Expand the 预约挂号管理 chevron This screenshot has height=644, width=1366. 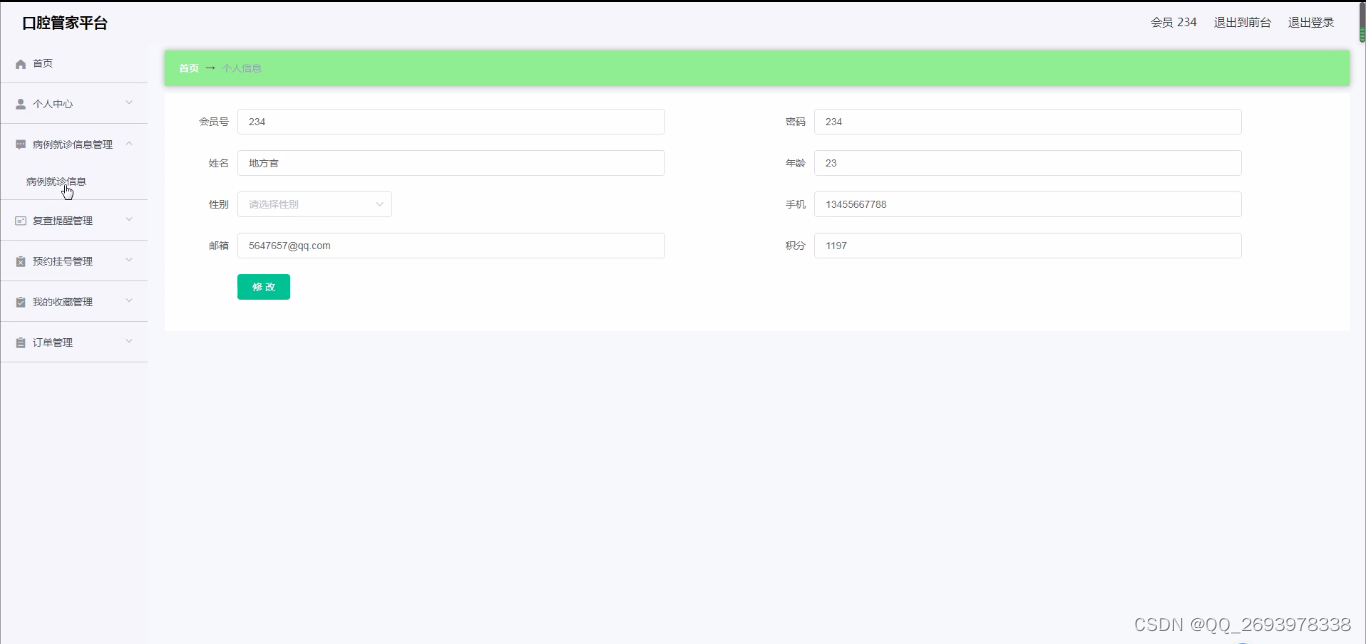129,261
